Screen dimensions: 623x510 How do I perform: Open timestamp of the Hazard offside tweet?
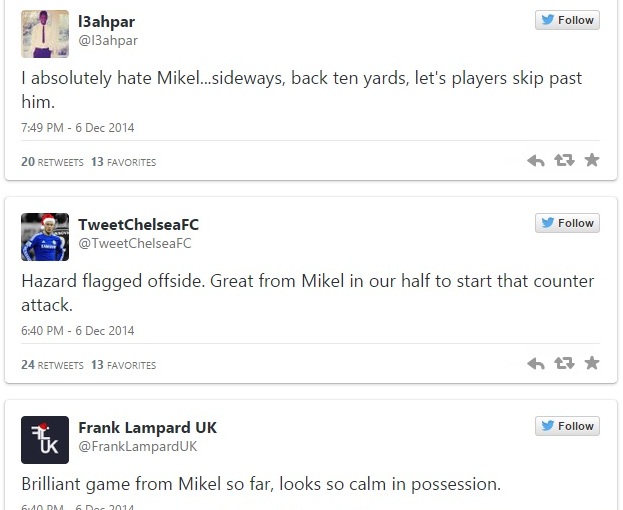[77, 331]
